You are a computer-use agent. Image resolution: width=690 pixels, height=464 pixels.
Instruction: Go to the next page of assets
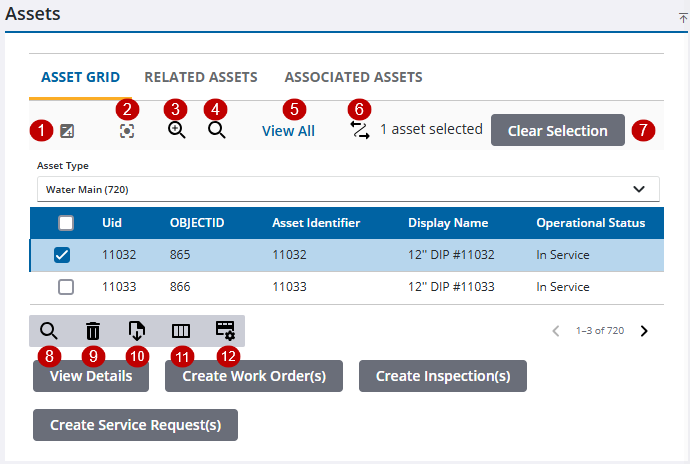pos(644,331)
